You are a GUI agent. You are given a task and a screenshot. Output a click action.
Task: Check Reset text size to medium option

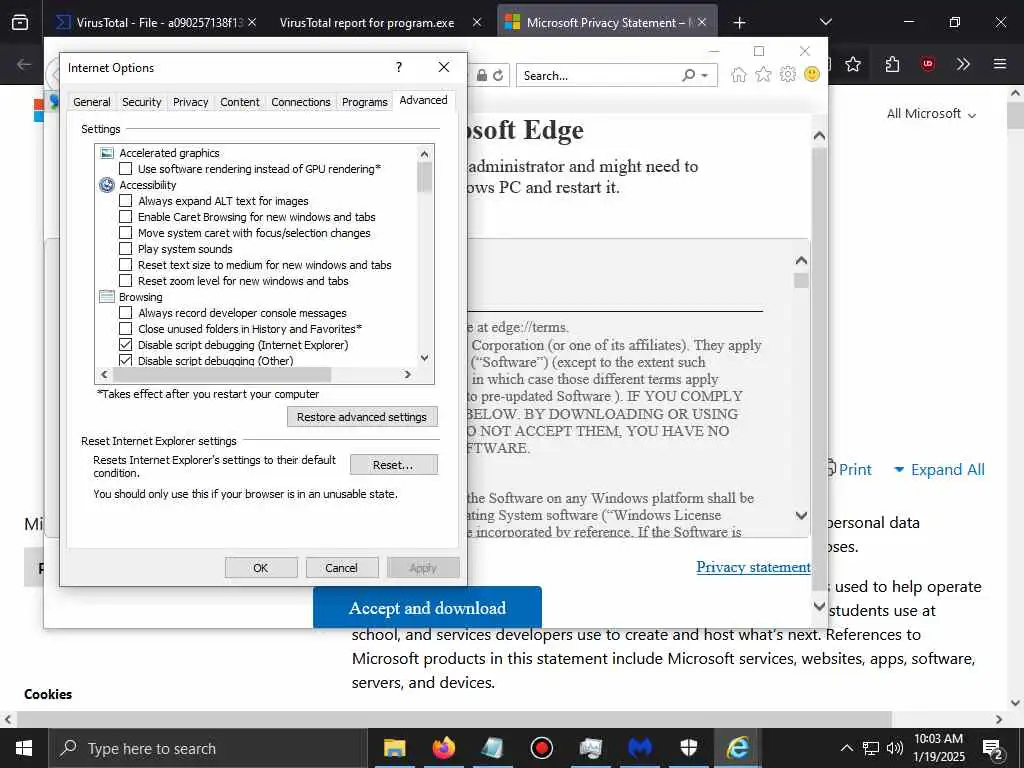[x=125, y=264]
